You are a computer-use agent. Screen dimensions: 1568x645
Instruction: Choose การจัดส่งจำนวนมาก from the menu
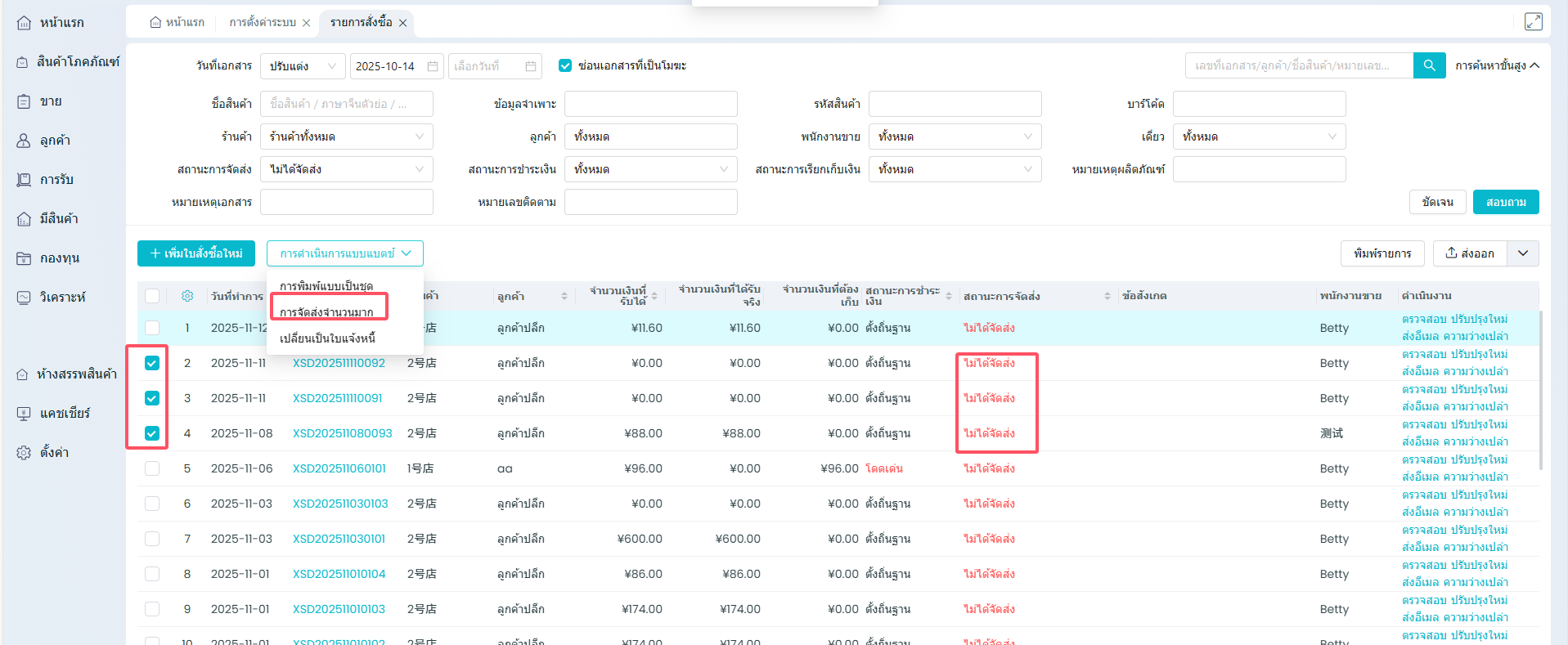(x=327, y=312)
